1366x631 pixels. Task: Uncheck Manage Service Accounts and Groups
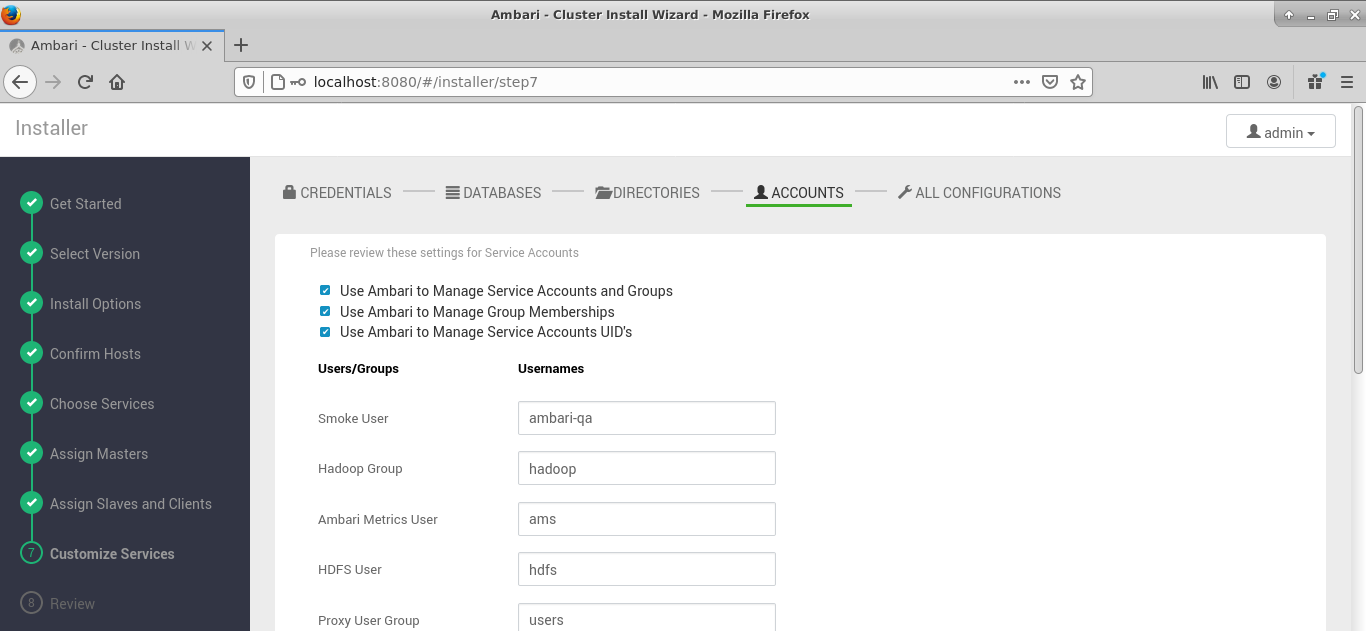325,291
